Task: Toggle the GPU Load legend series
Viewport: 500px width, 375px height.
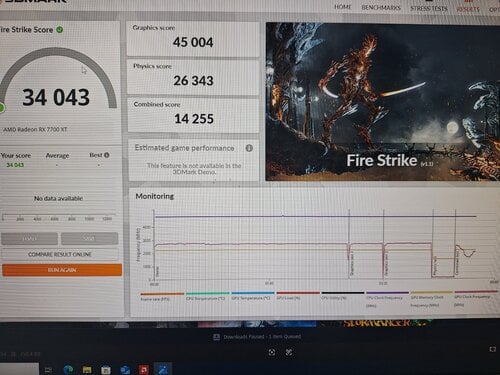Action: (298, 296)
